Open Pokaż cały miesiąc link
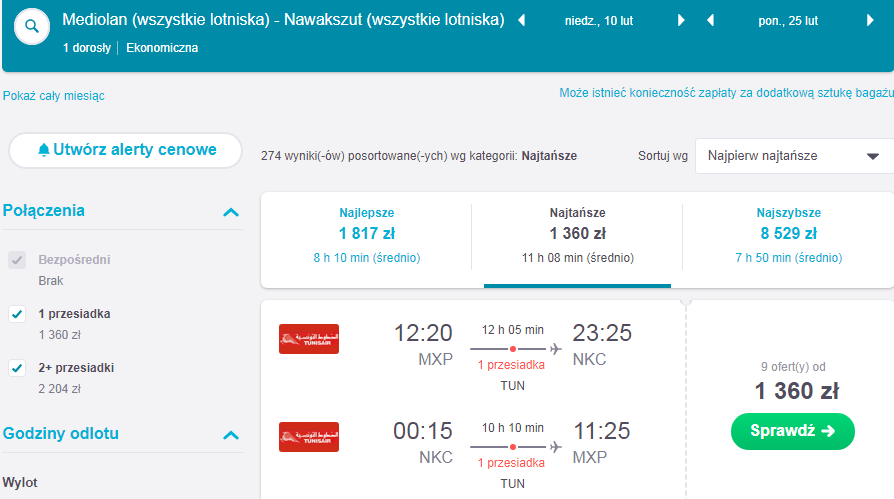 pos(54,96)
